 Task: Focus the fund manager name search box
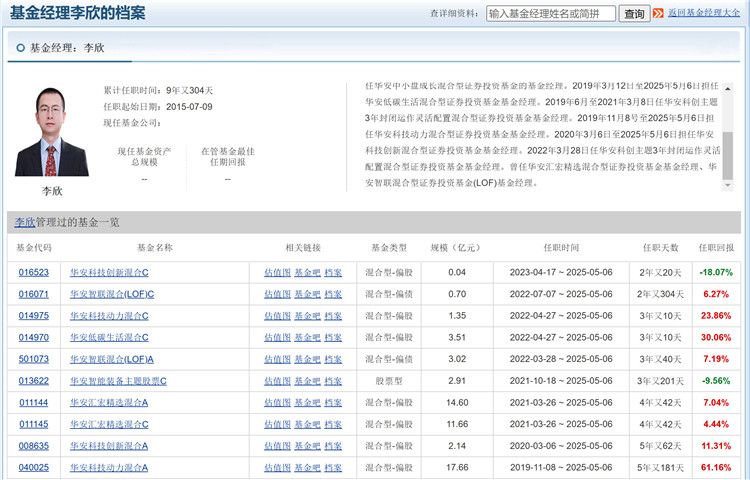[551, 14]
